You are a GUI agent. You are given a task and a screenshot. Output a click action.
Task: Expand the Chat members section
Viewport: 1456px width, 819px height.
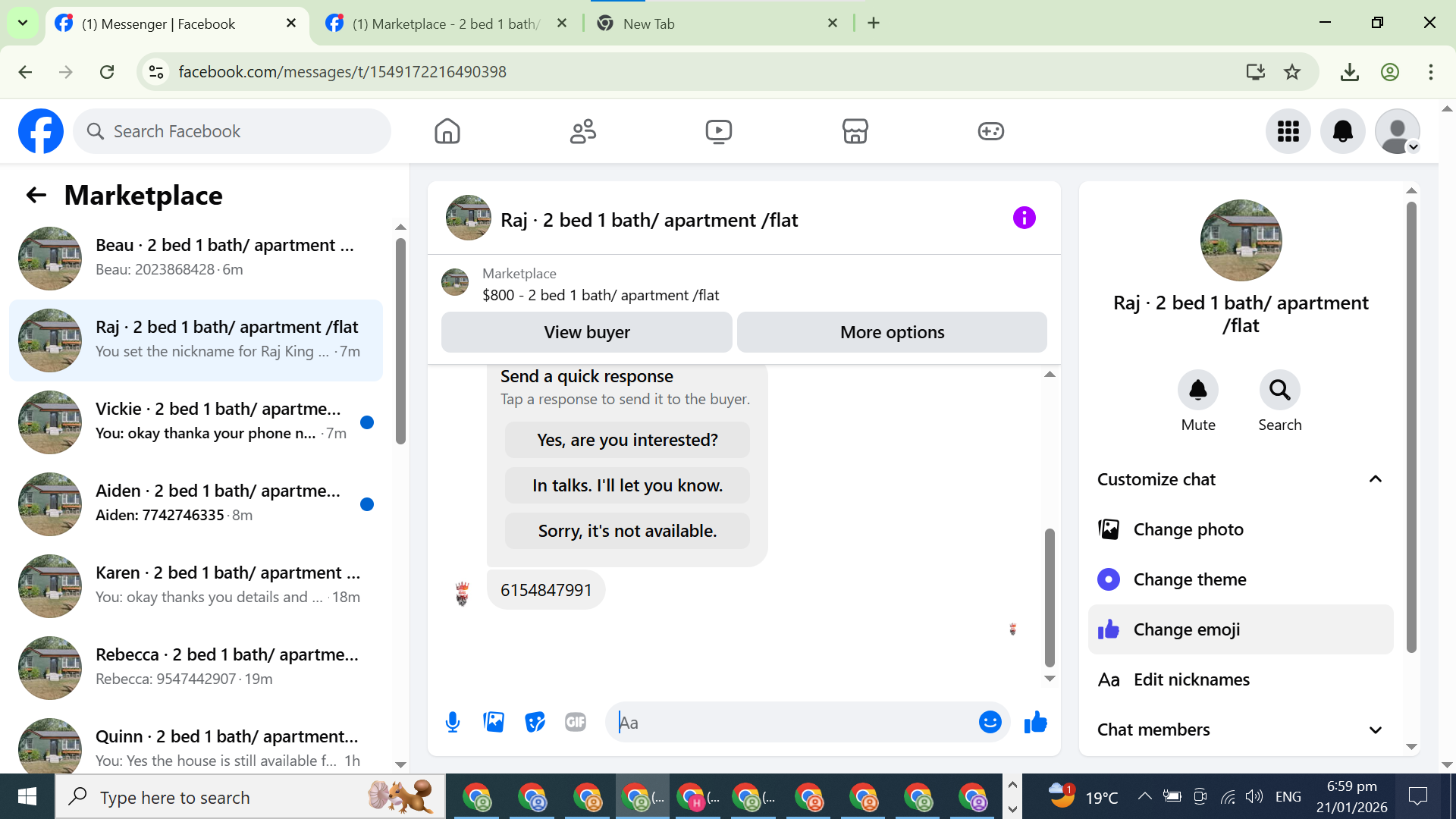pos(1375,730)
